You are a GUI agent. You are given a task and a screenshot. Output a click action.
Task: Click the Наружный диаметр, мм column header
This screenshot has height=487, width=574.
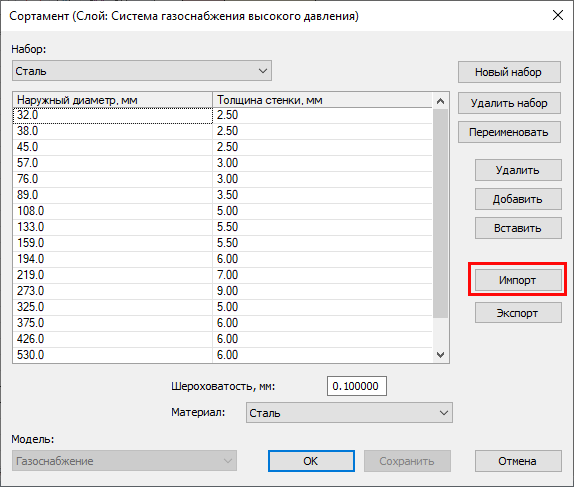click(113, 100)
